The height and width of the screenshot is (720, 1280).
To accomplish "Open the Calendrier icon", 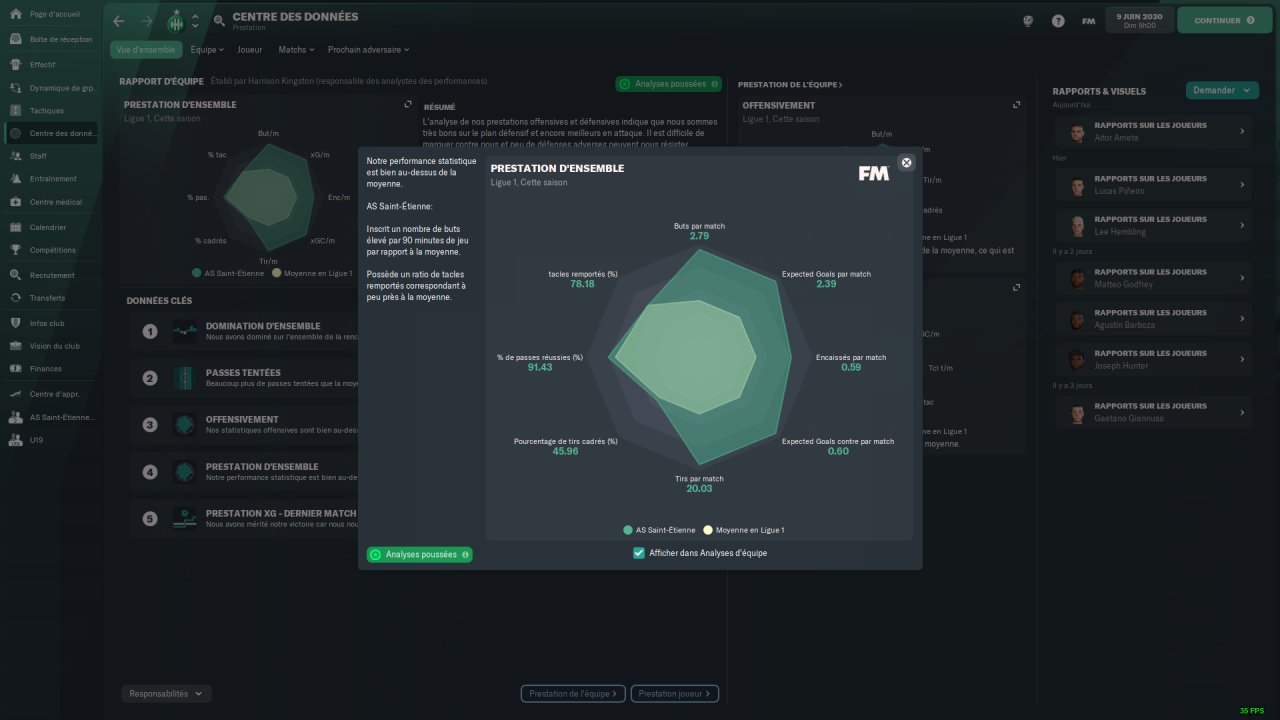I will click(16, 227).
